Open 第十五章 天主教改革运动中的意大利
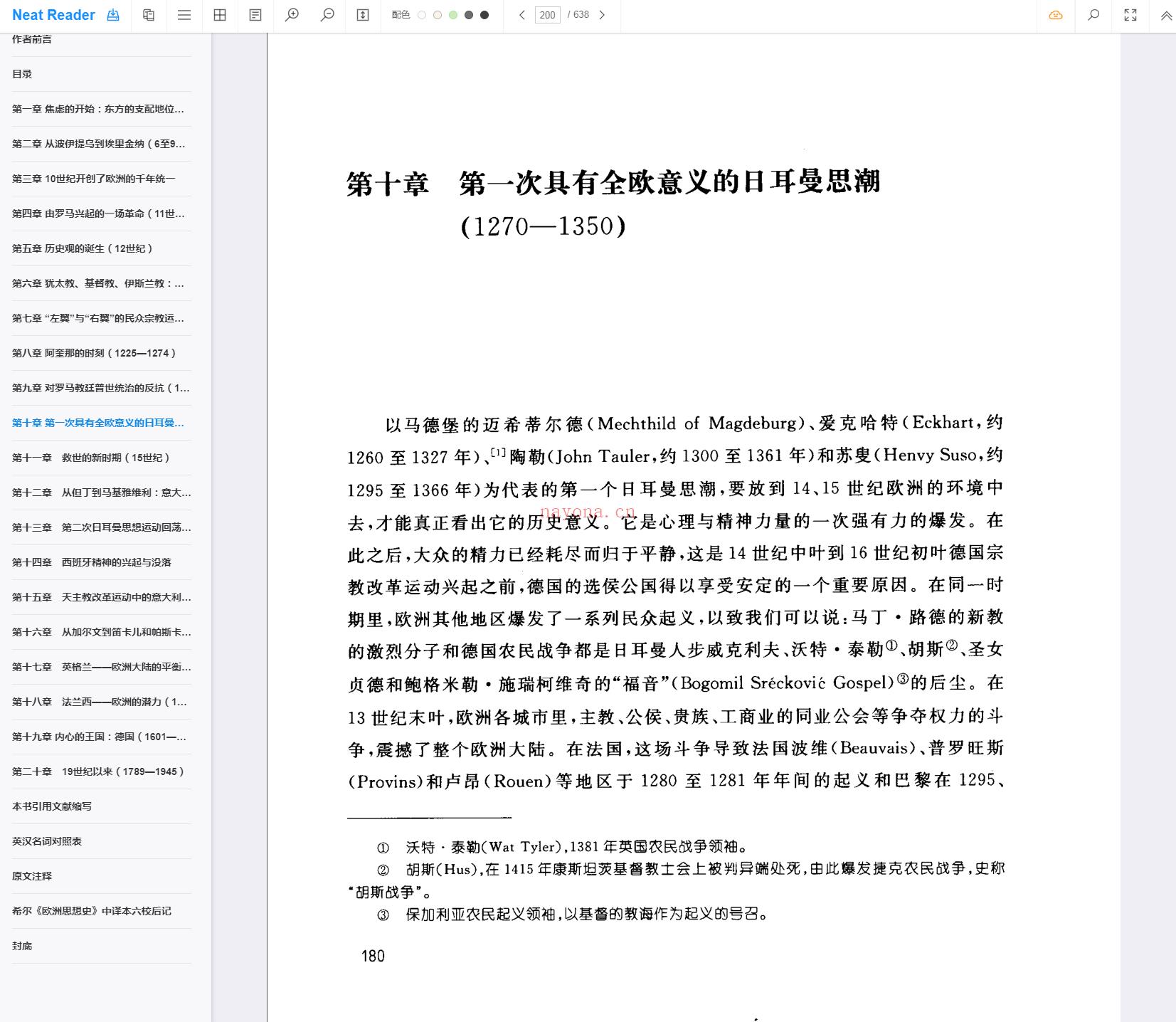 point(101,597)
